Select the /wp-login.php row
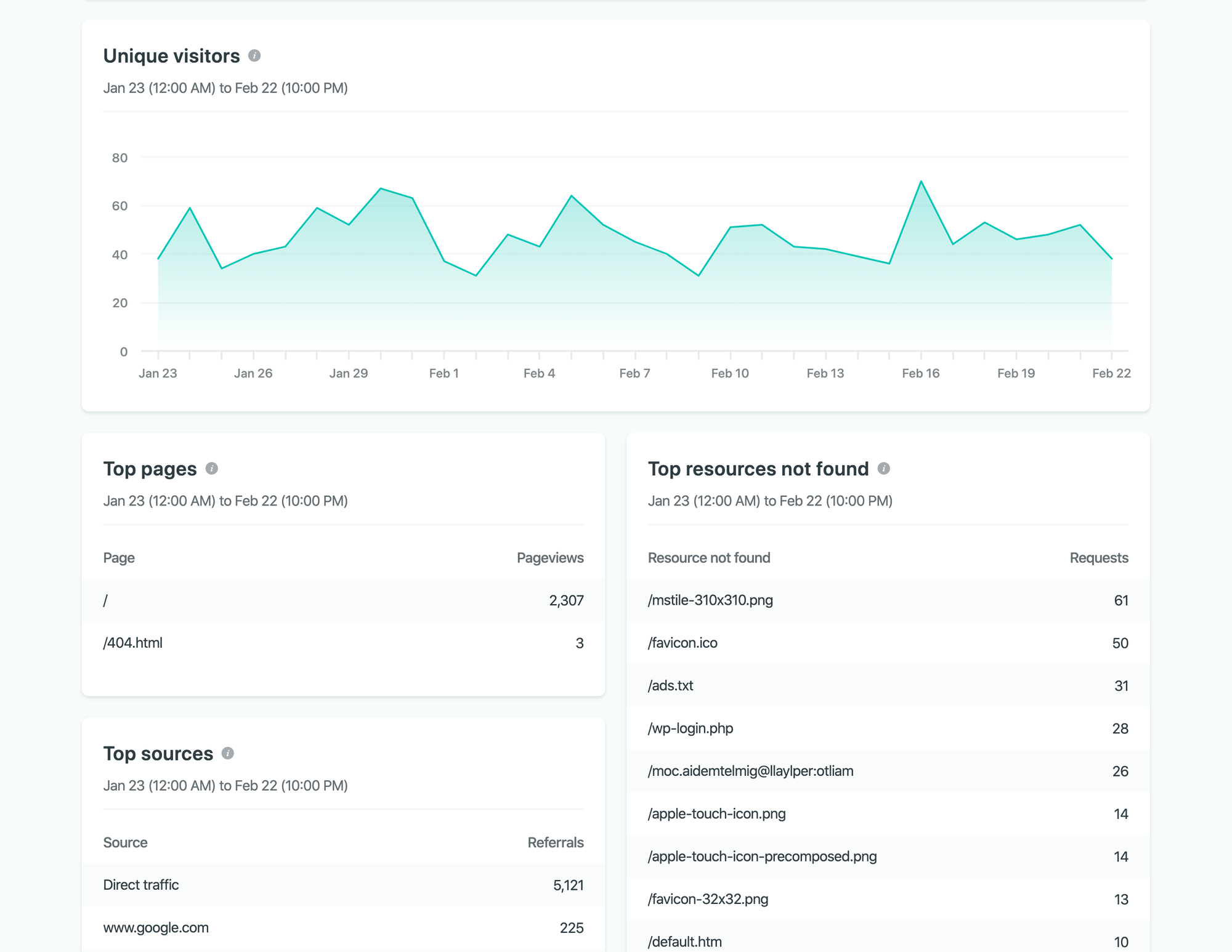 (x=888, y=728)
